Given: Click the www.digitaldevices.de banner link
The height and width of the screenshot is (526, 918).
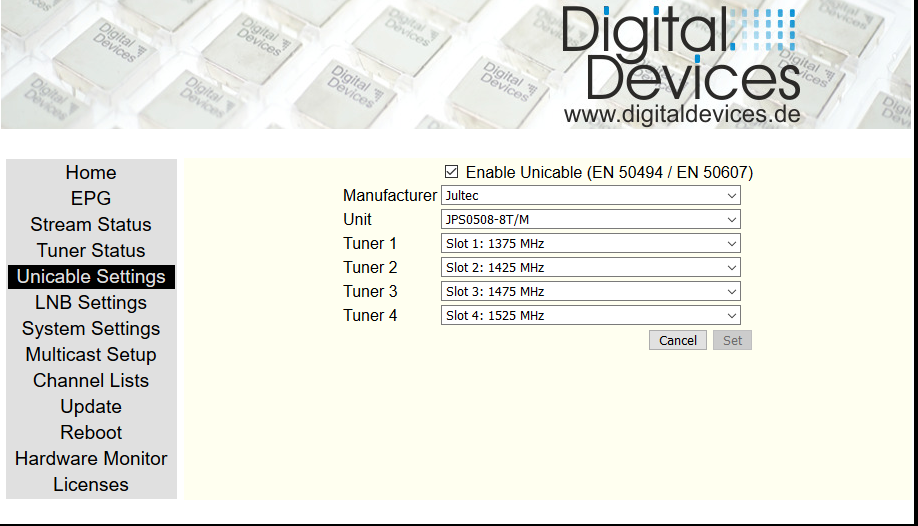Looking at the screenshot, I should pyautogui.click(x=682, y=114).
